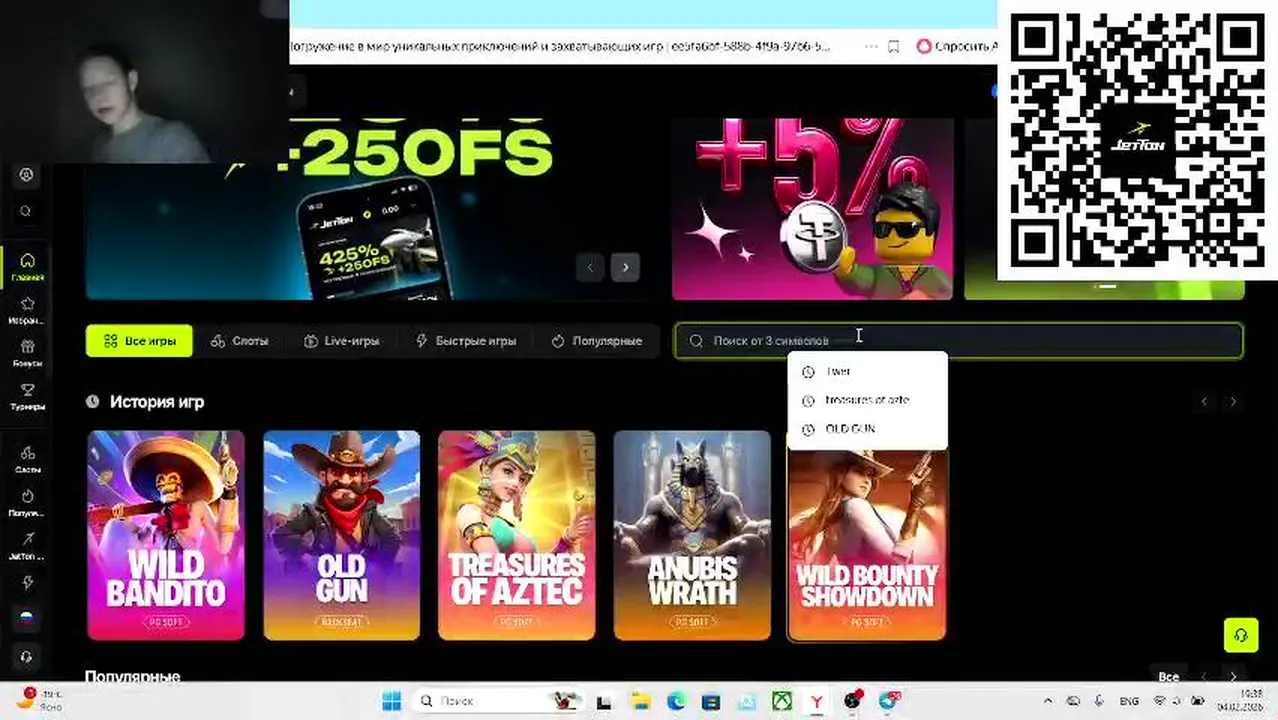Open Anubis Wrath game card
Image resolution: width=1278 pixels, height=720 pixels.
tap(692, 535)
